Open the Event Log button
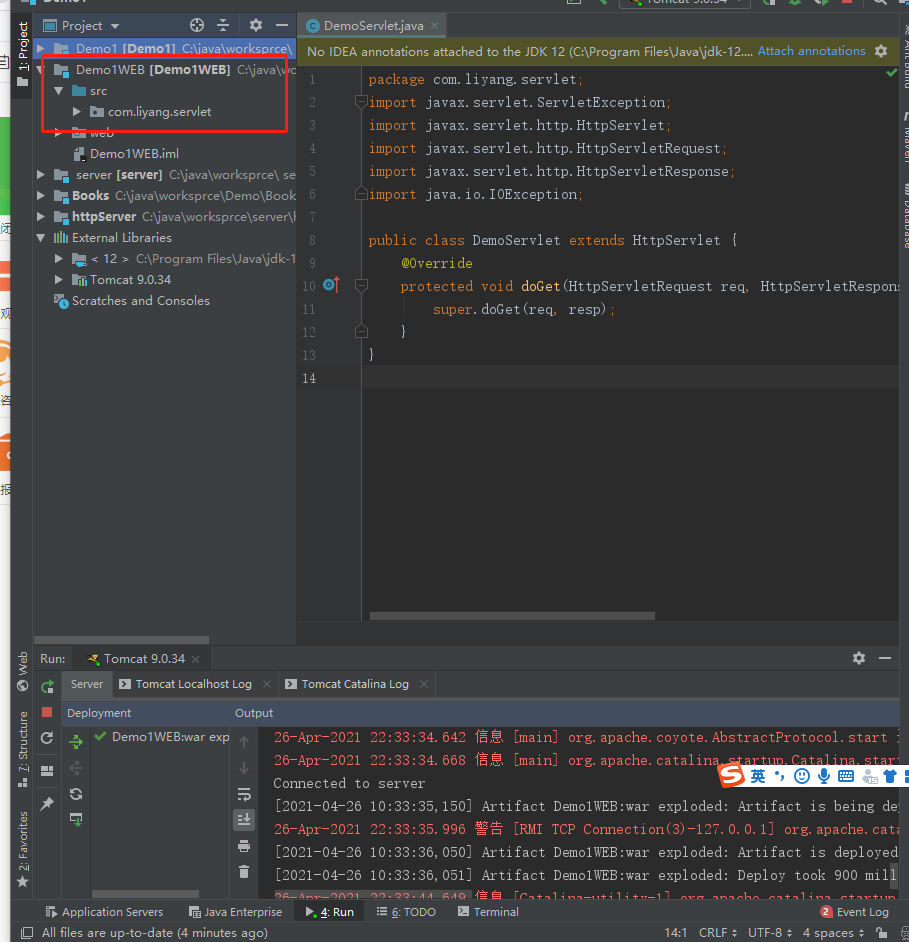Viewport: 909px width, 942px height. [855, 912]
